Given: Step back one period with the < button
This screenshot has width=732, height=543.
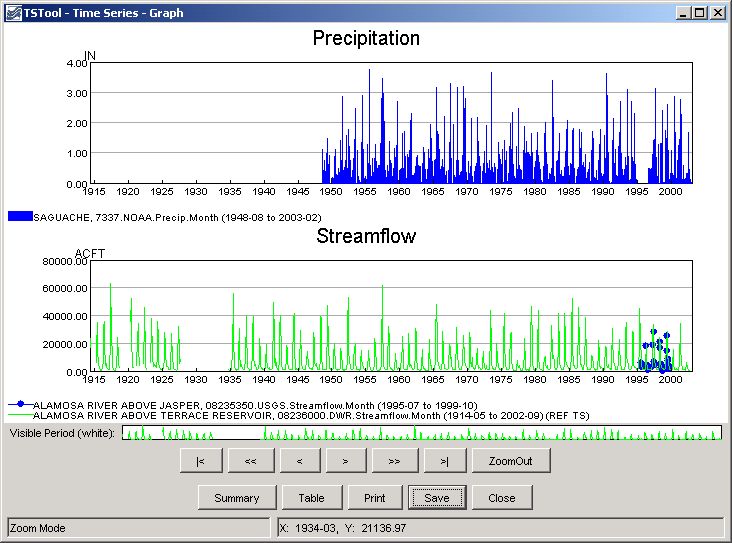Looking at the screenshot, I should click(x=300, y=461).
